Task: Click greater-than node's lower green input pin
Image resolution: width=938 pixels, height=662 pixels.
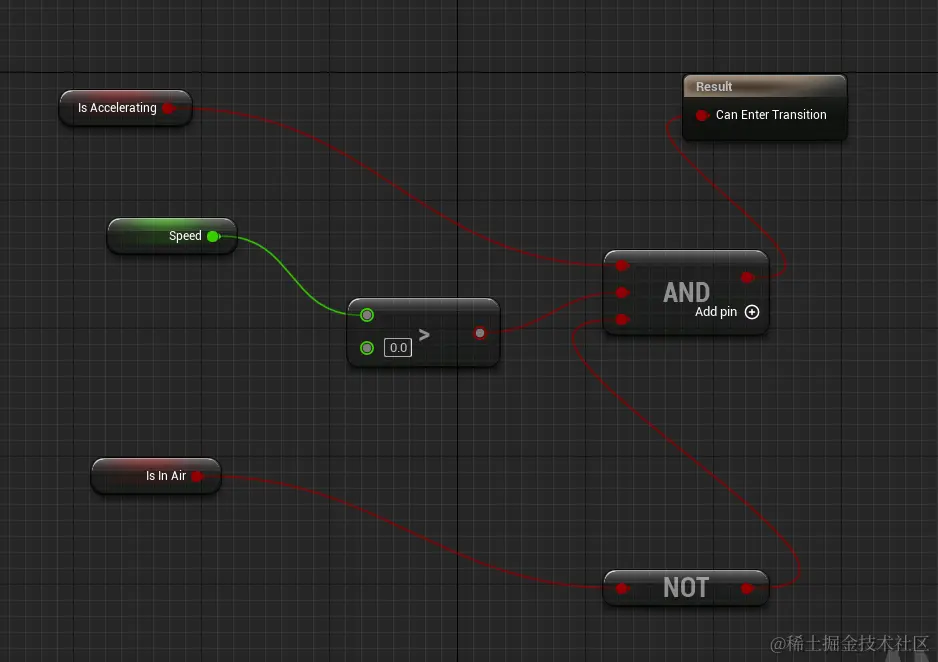Action: [x=367, y=347]
